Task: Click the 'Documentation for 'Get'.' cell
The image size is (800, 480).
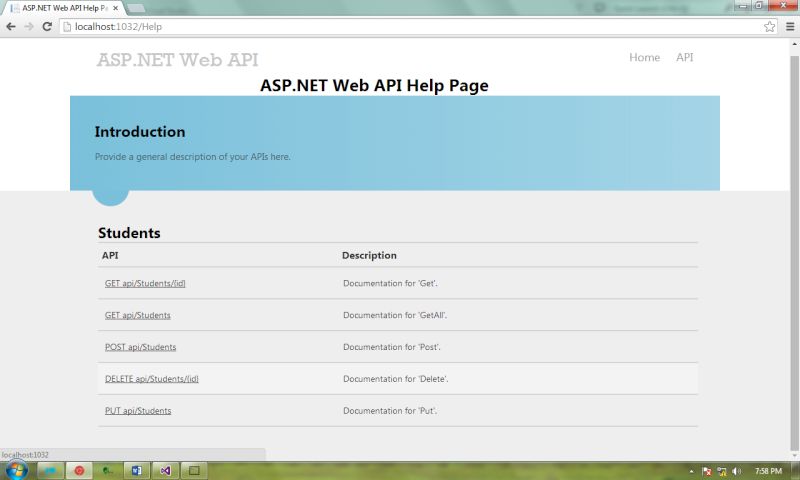Action: pyautogui.click(x=390, y=283)
